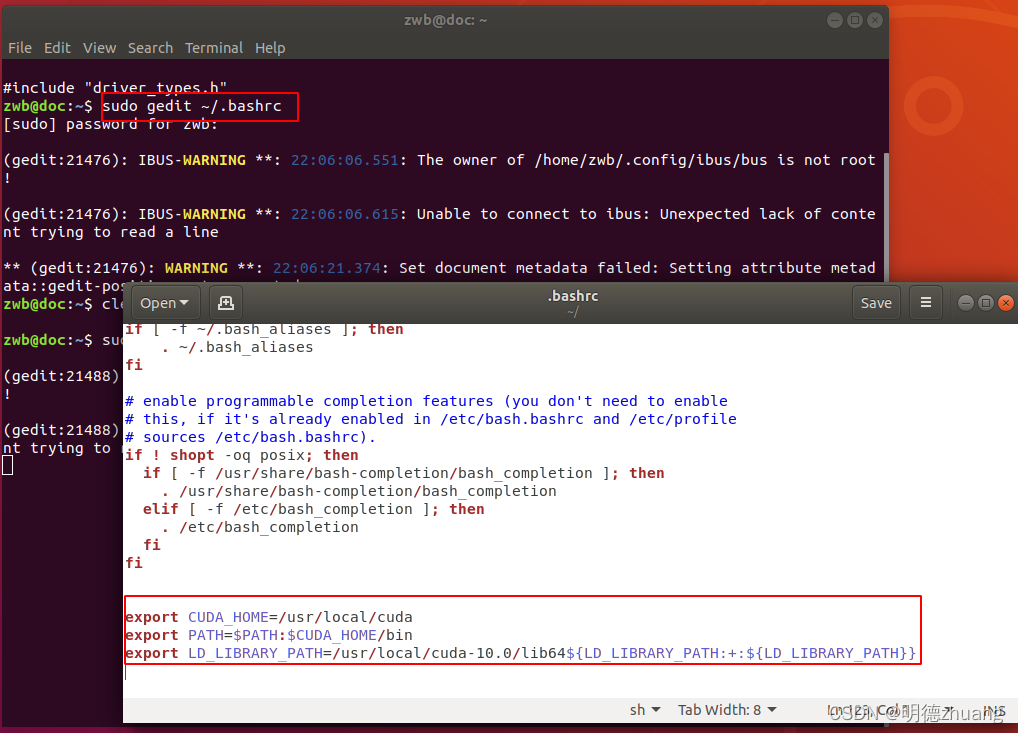Maximize the terminal window

click(855, 20)
